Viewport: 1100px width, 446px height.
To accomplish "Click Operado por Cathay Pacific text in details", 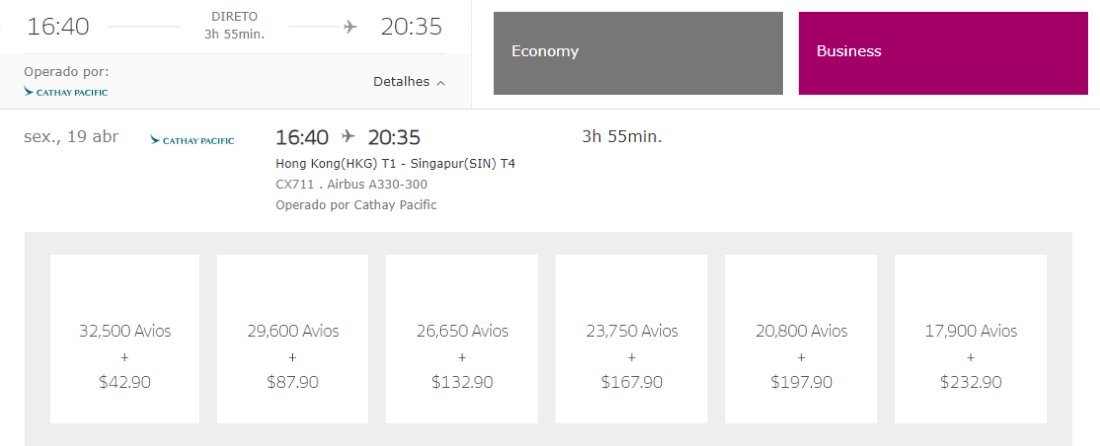I will [x=356, y=205].
